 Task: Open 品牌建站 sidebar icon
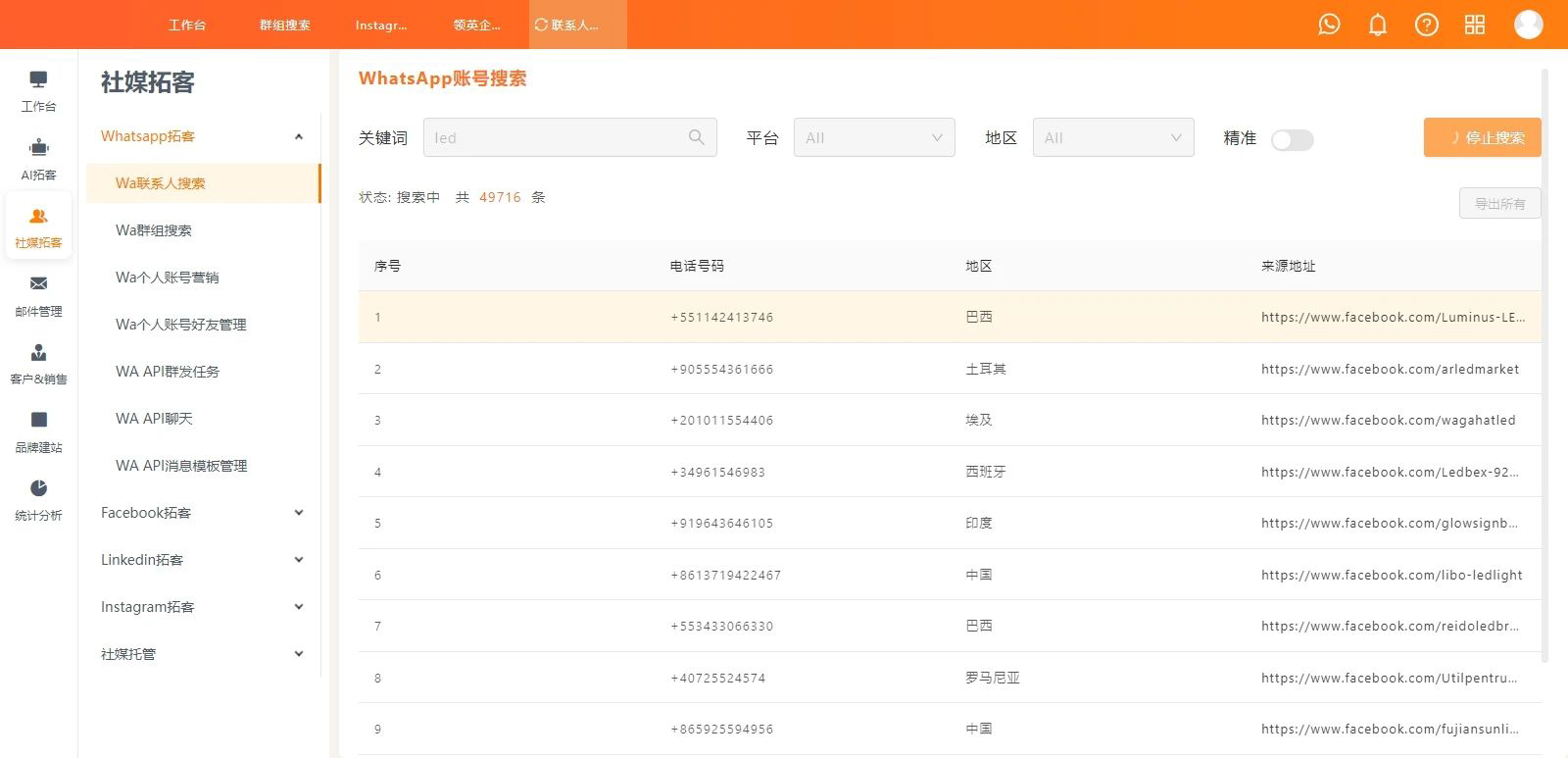tap(38, 432)
